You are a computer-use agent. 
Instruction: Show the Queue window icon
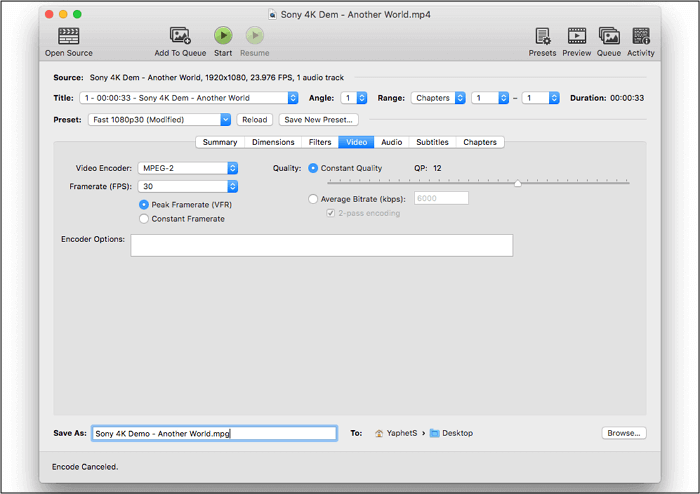[x=609, y=36]
